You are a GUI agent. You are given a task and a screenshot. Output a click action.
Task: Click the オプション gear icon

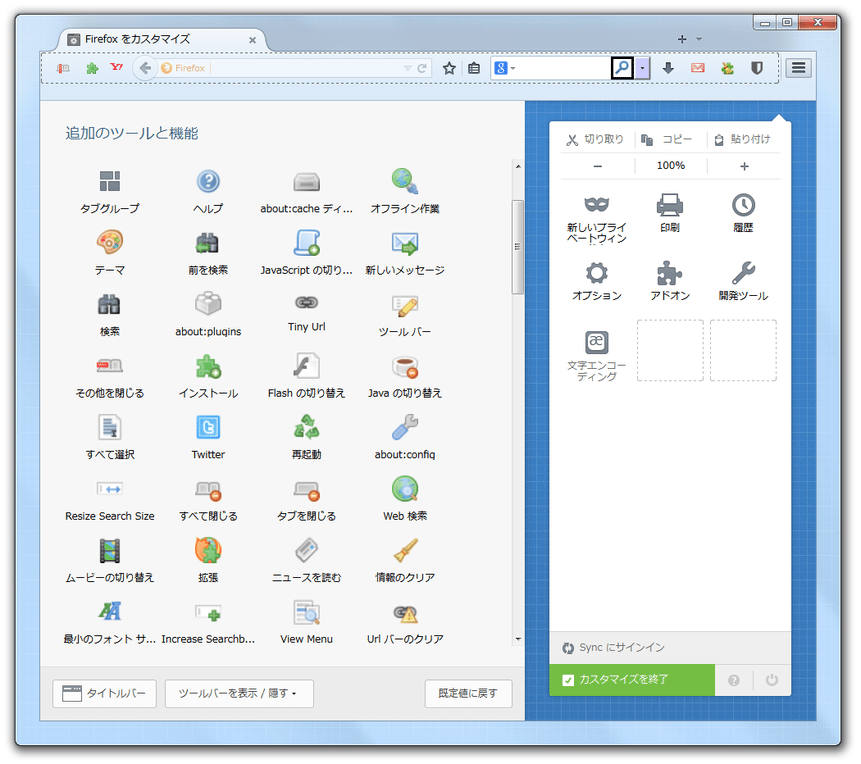coord(596,273)
